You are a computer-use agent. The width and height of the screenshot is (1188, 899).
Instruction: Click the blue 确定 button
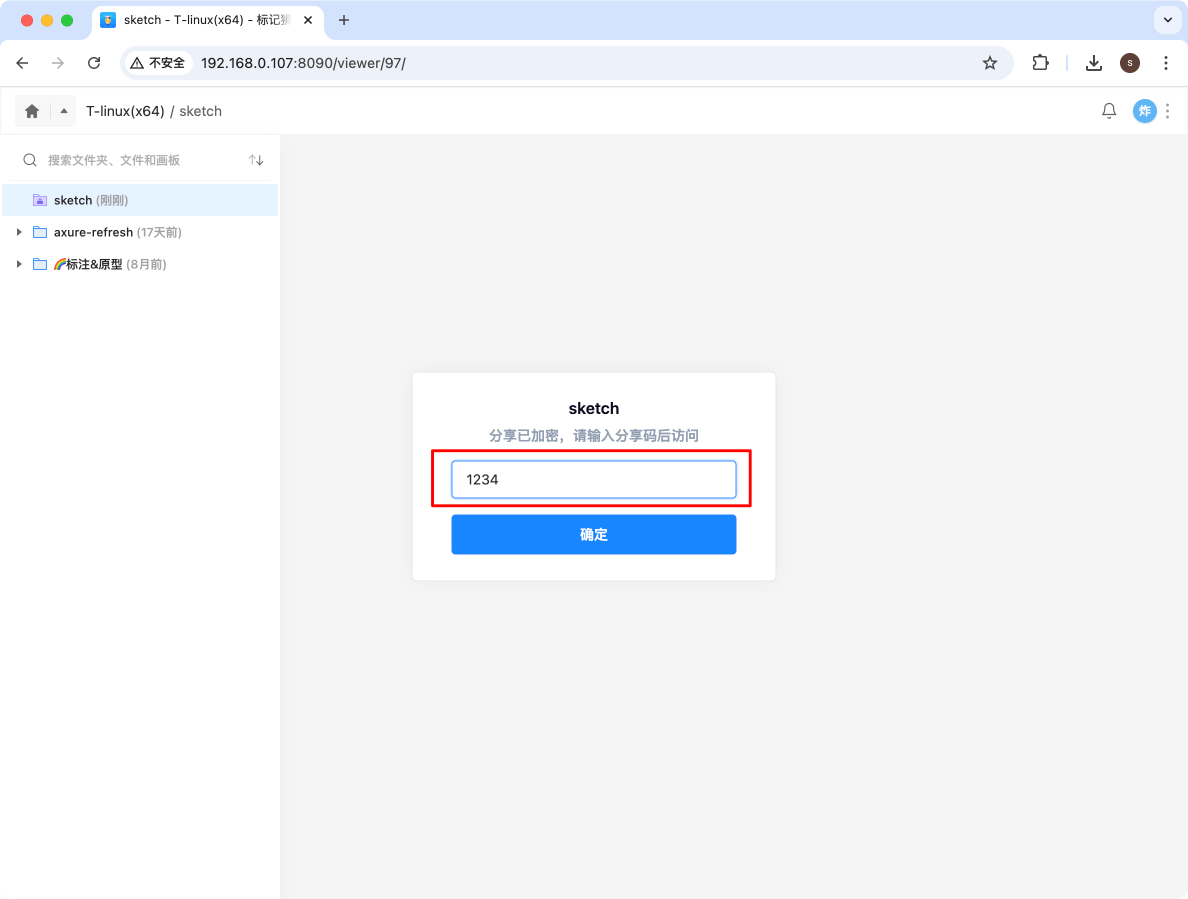click(593, 534)
